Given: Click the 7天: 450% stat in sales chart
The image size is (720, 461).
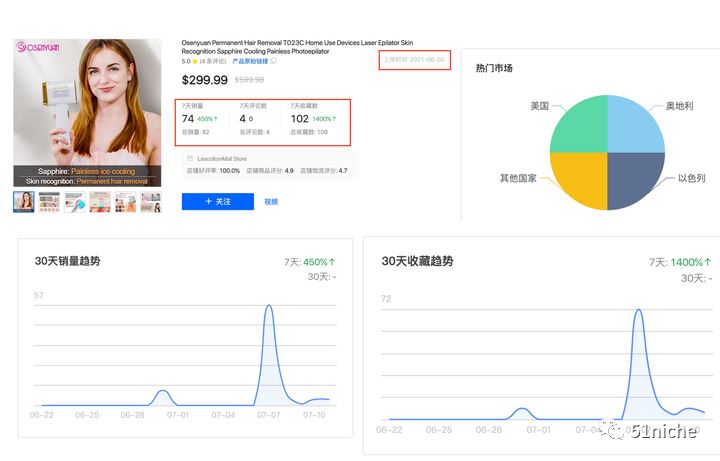Looking at the screenshot, I should coord(310,262).
